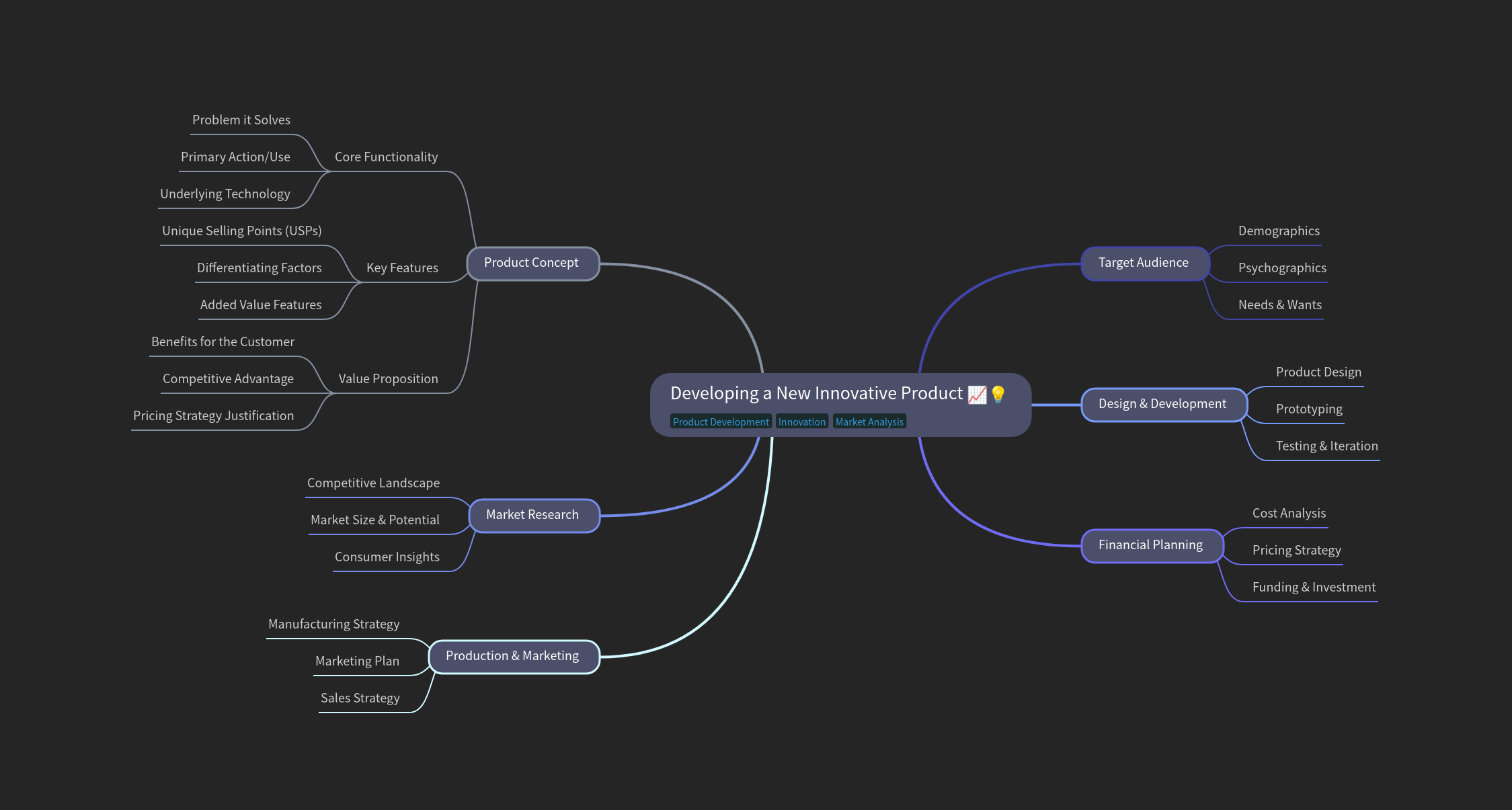Click the Sales Strategy leaf
The image size is (1512, 810).
coord(360,698)
